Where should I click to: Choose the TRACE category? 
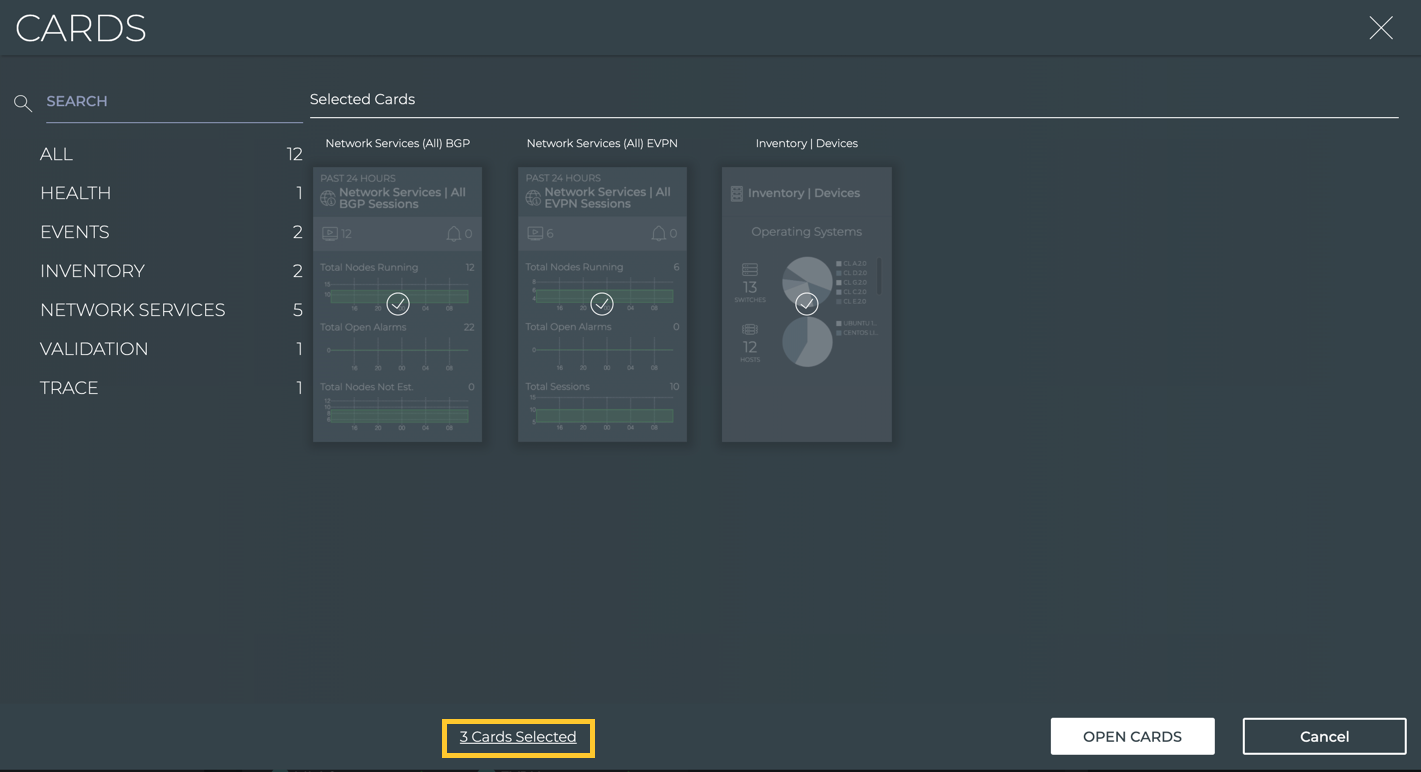tap(69, 388)
